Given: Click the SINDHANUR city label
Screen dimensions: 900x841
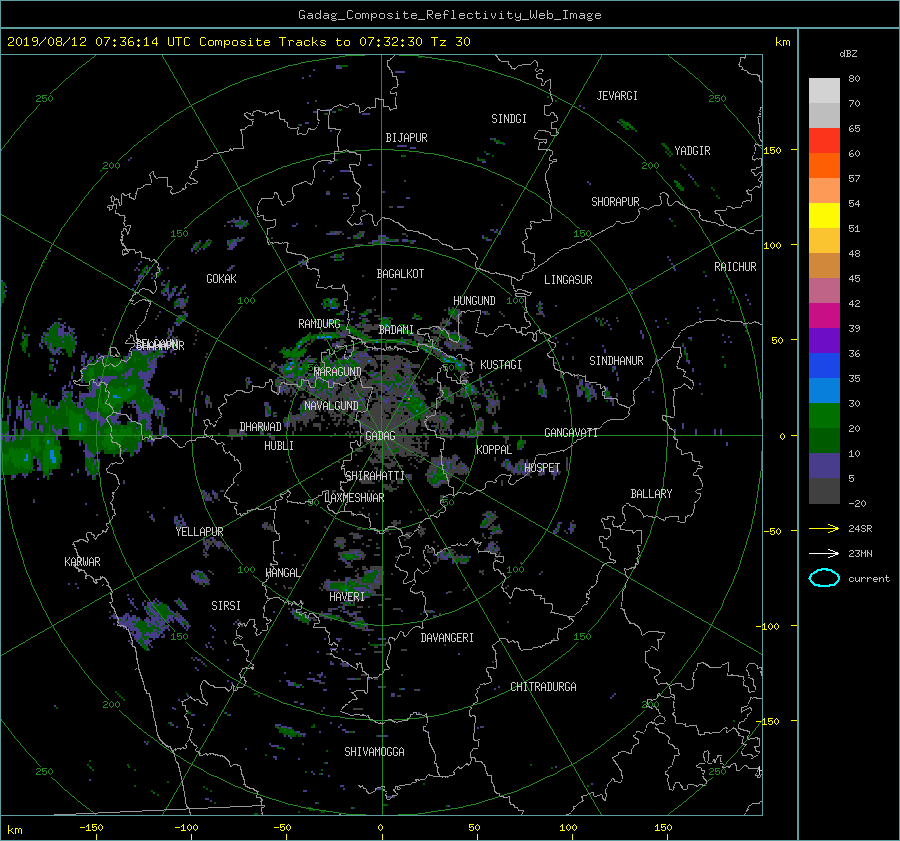Looking at the screenshot, I should click(x=616, y=361).
